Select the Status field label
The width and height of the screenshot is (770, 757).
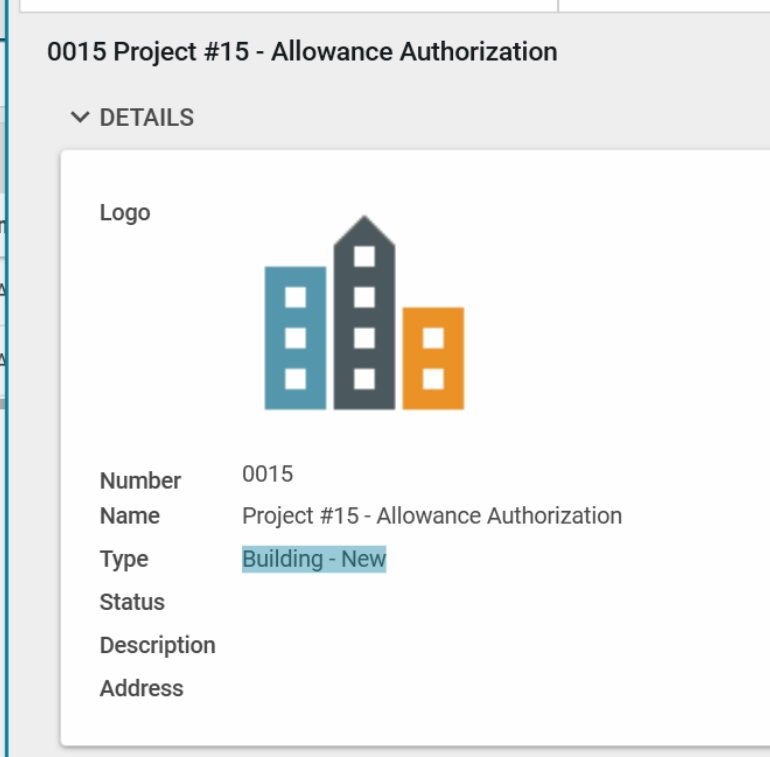click(x=132, y=603)
